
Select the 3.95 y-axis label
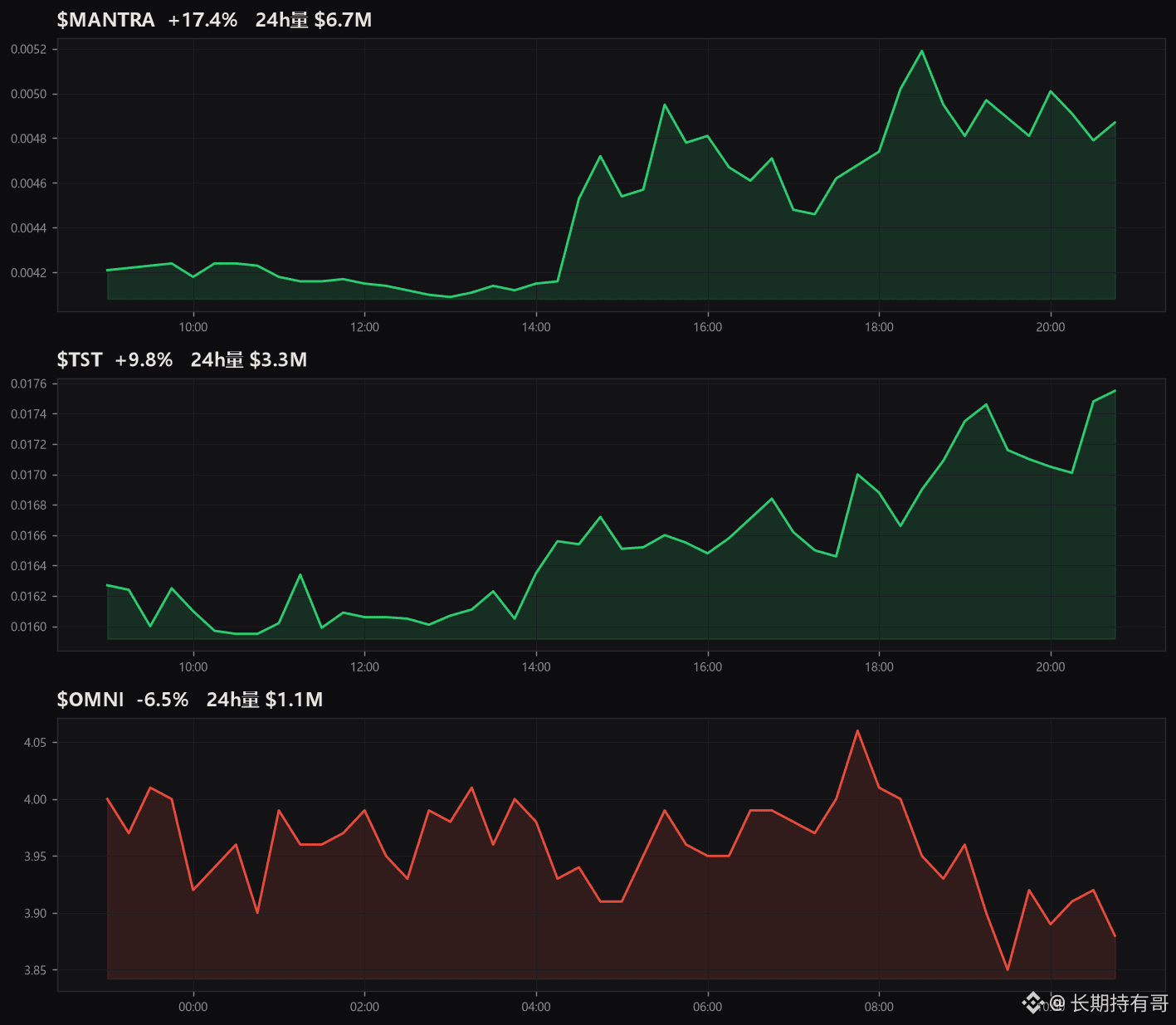35,857
